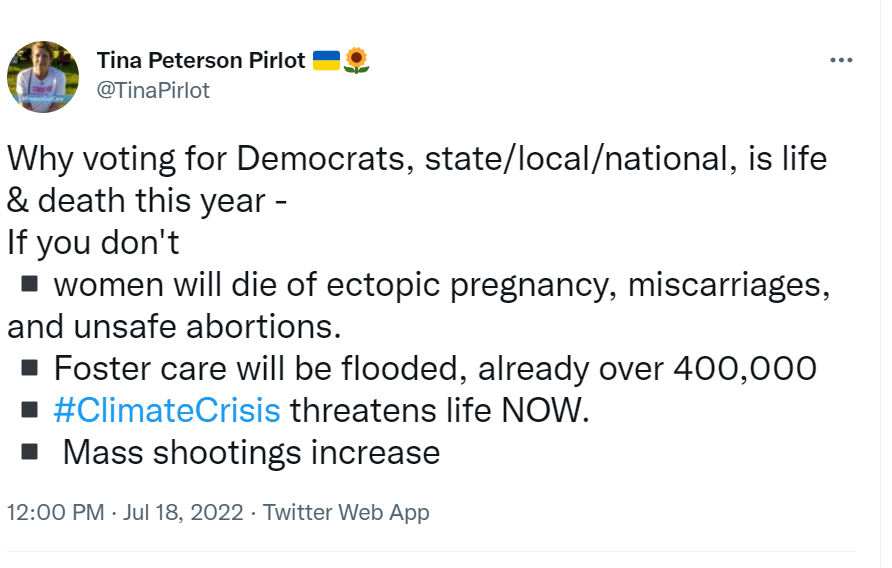Open the 'Twitter Web App' source link
892x568 pixels.
point(345,513)
